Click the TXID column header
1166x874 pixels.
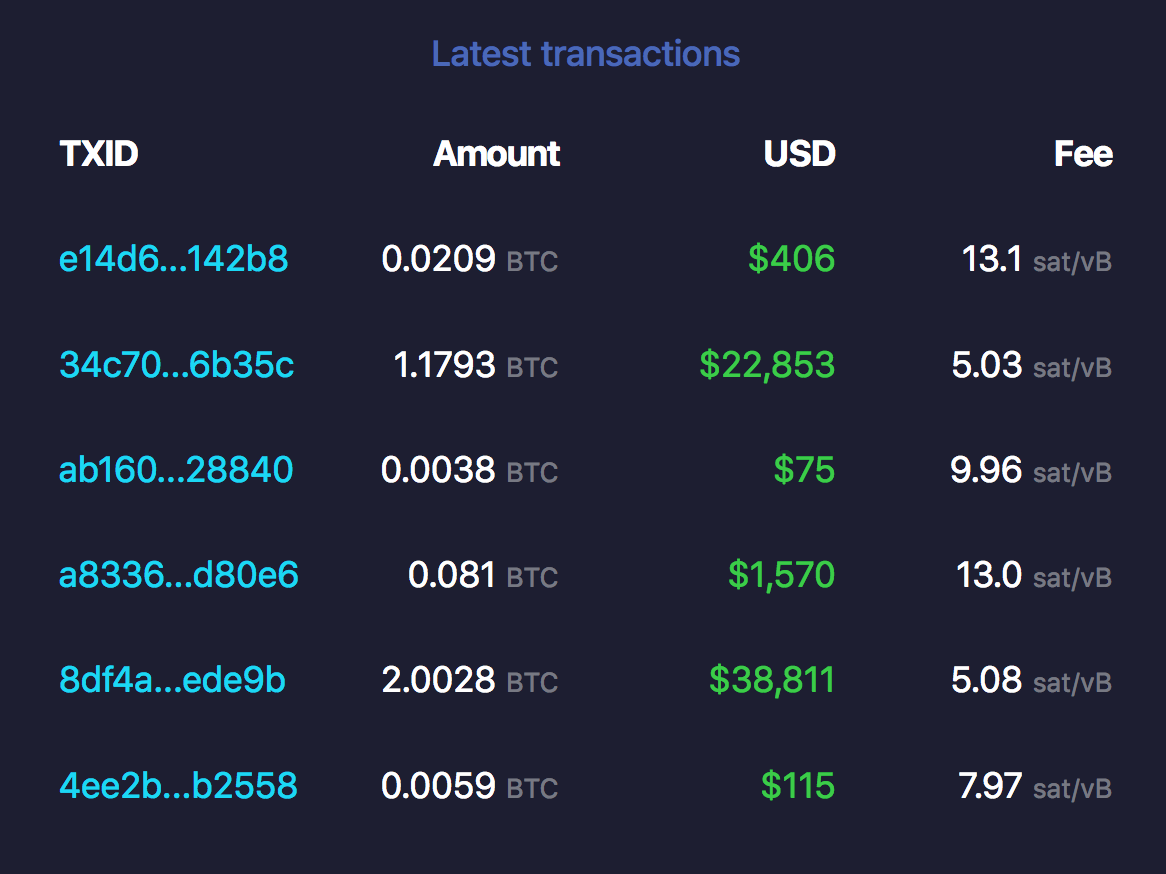click(99, 154)
